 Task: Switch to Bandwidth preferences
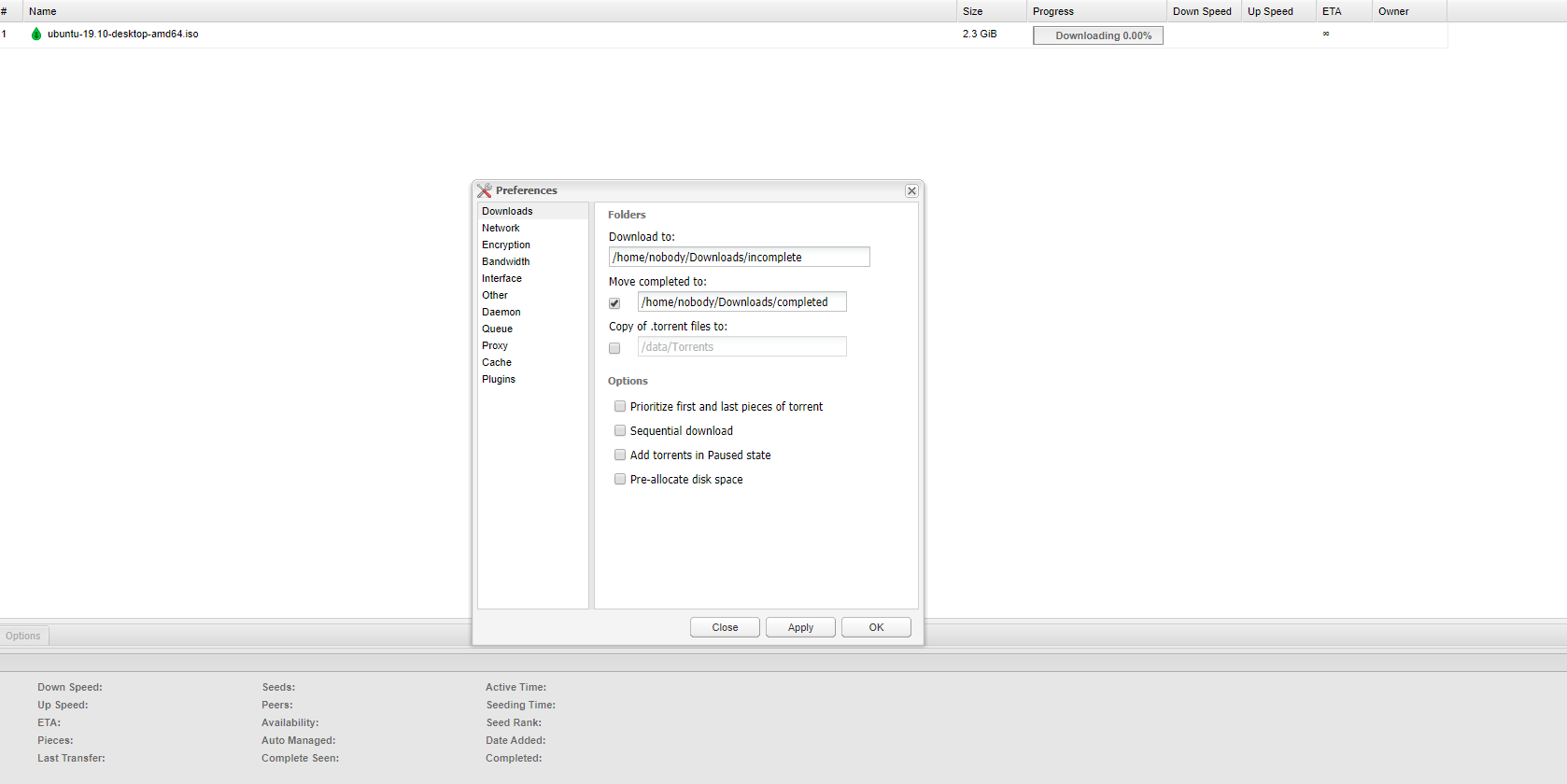click(532, 261)
